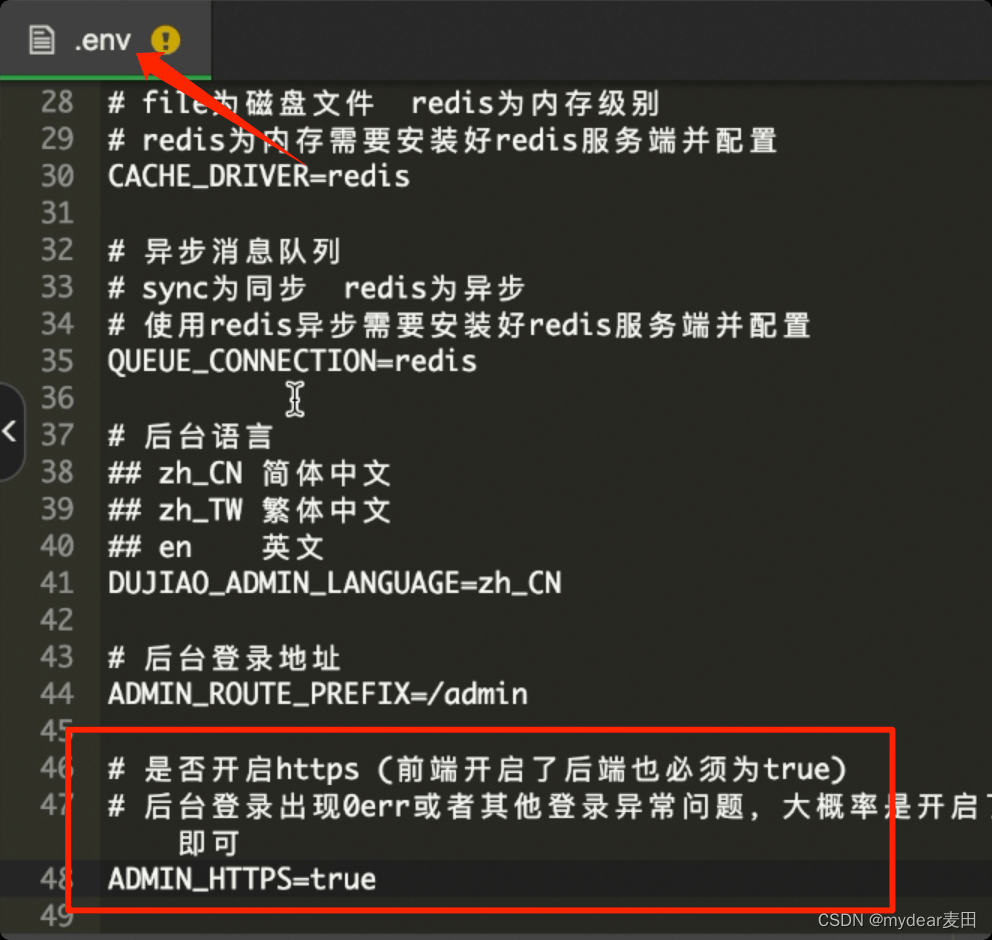Click line number 48 in the gutter
Image resolution: width=992 pixels, height=940 pixels.
tap(58, 879)
